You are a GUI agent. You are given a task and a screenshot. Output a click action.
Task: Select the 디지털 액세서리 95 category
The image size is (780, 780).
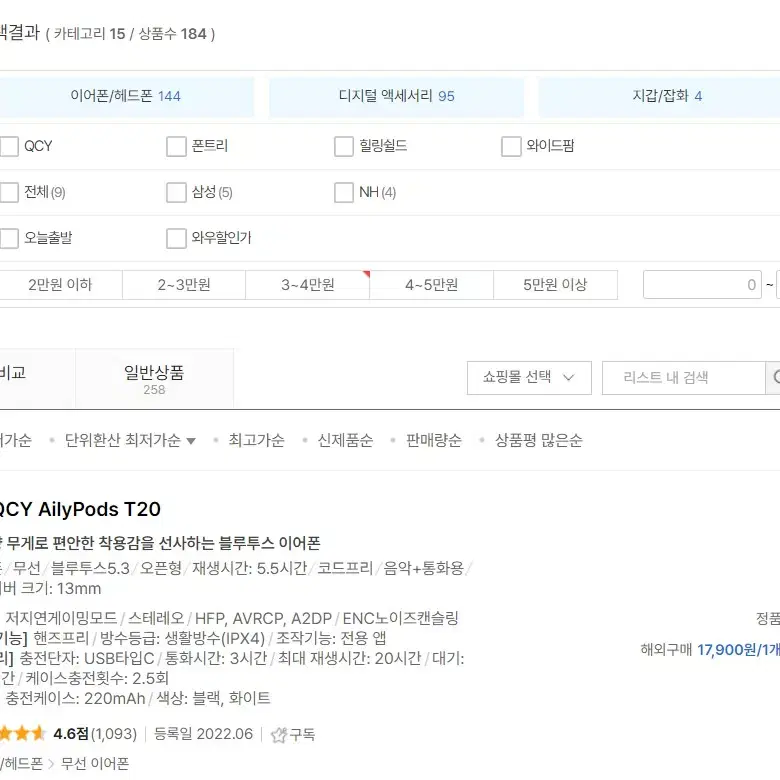[x=396, y=97]
